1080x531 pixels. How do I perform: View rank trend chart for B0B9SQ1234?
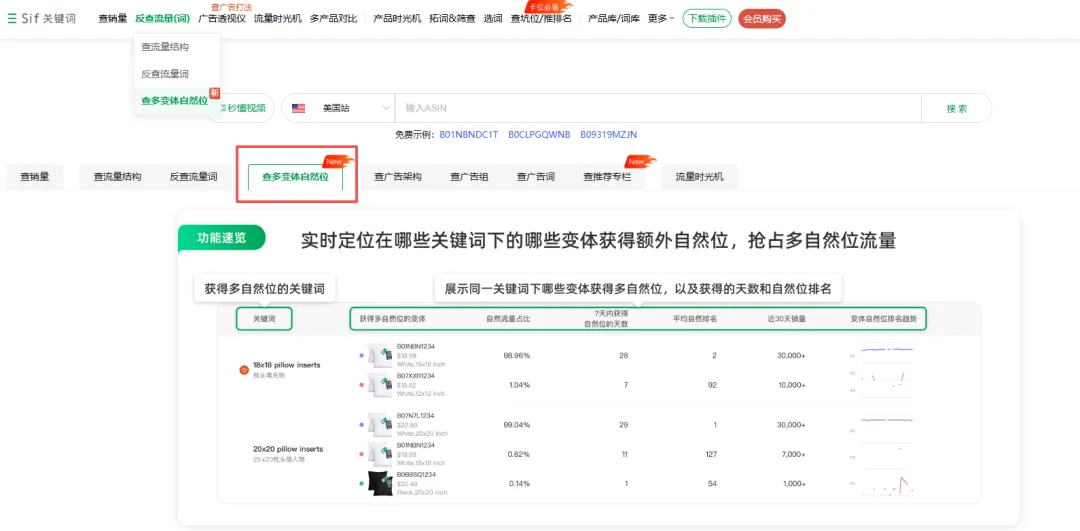click(887, 483)
